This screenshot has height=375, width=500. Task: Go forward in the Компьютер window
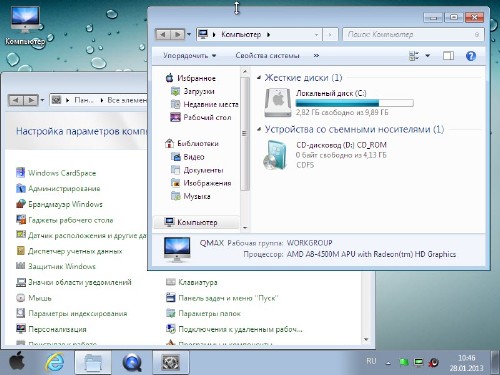178,34
